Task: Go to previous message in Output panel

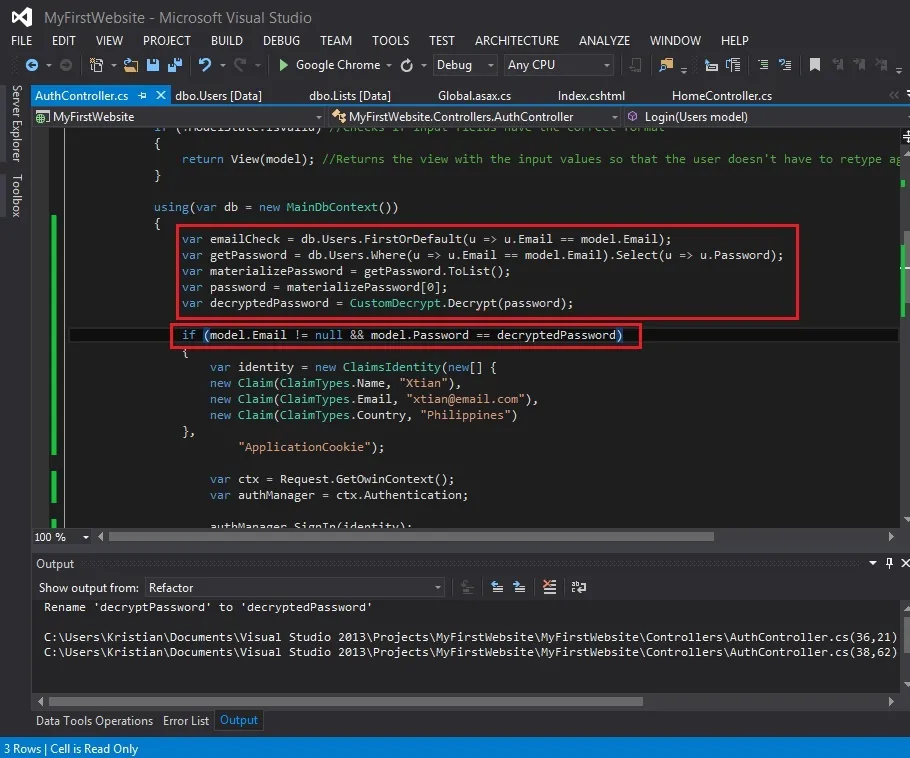Action: [497, 587]
